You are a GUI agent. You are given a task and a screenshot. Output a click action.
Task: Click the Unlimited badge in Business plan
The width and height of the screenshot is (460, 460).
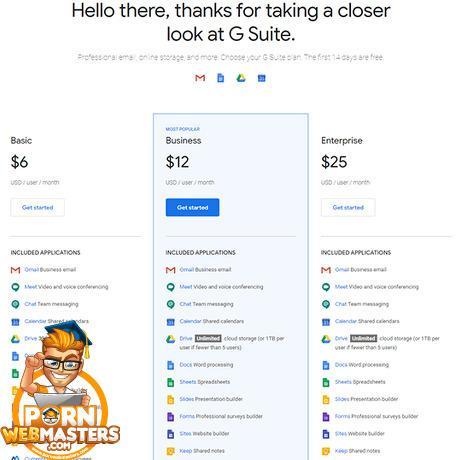coord(208,338)
